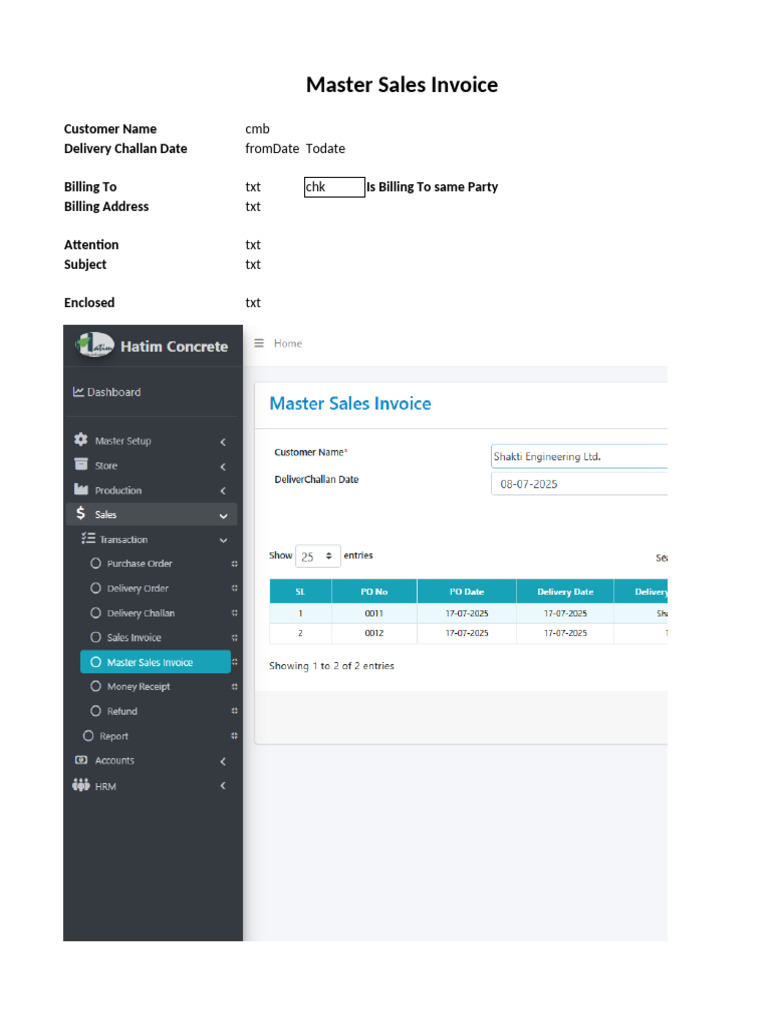Sort table by PO No column header
768x1024 pixels.
point(374,591)
